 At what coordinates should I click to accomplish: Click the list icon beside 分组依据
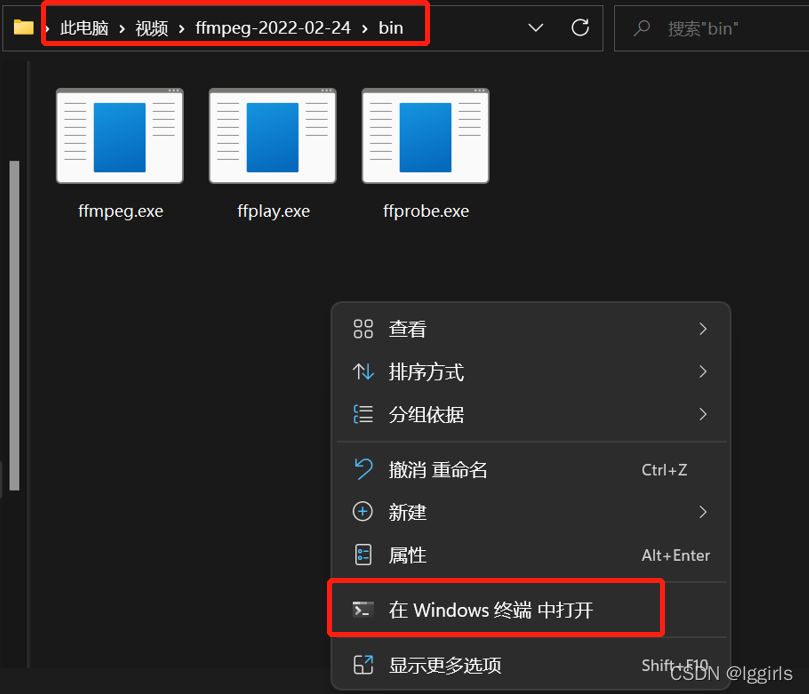click(363, 414)
